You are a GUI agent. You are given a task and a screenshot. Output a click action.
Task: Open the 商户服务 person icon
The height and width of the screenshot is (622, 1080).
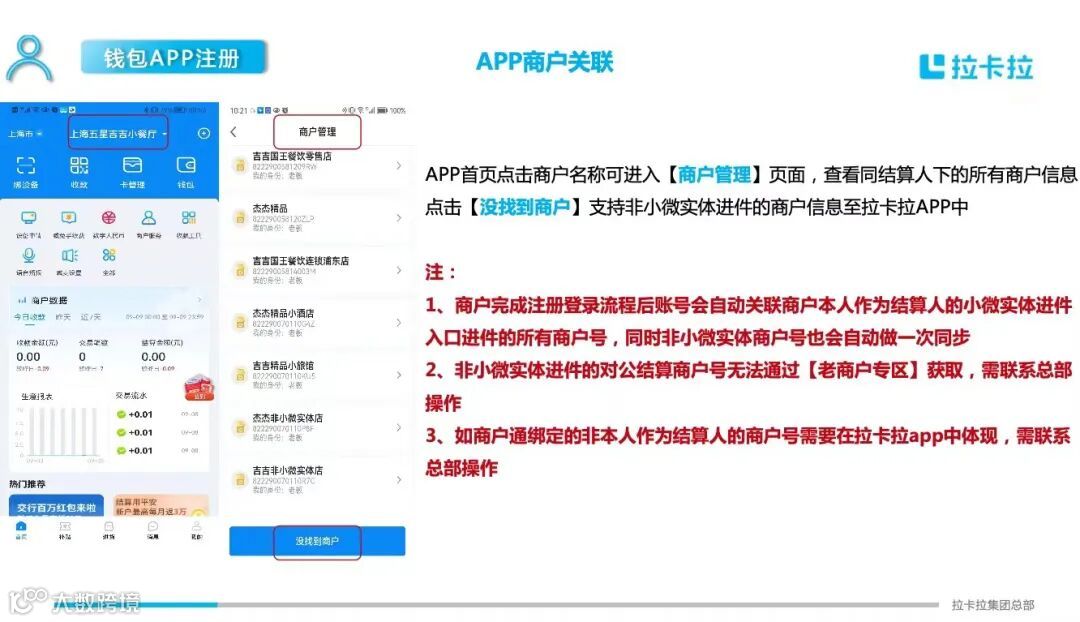[x=148, y=218]
